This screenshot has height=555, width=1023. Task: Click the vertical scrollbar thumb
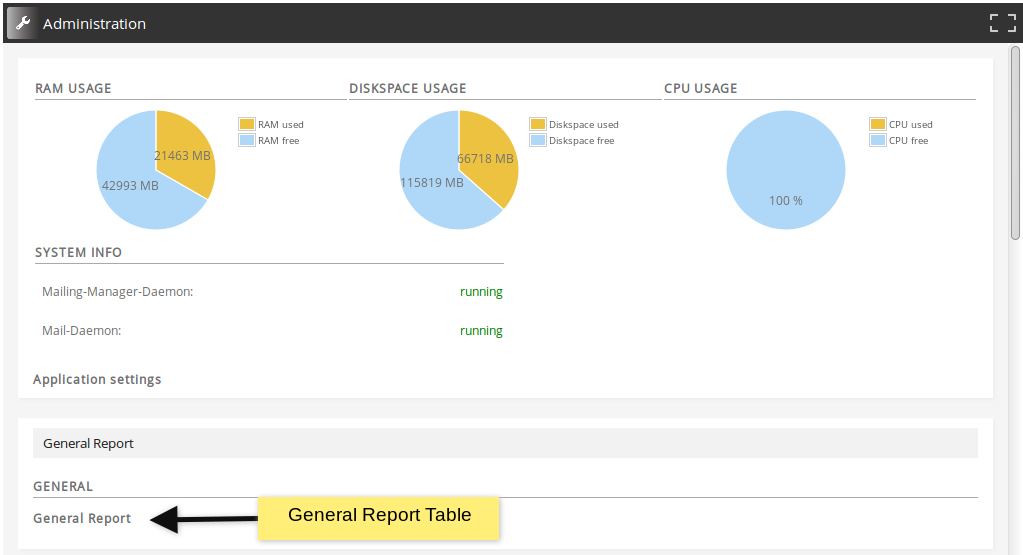pyautogui.click(x=1015, y=140)
